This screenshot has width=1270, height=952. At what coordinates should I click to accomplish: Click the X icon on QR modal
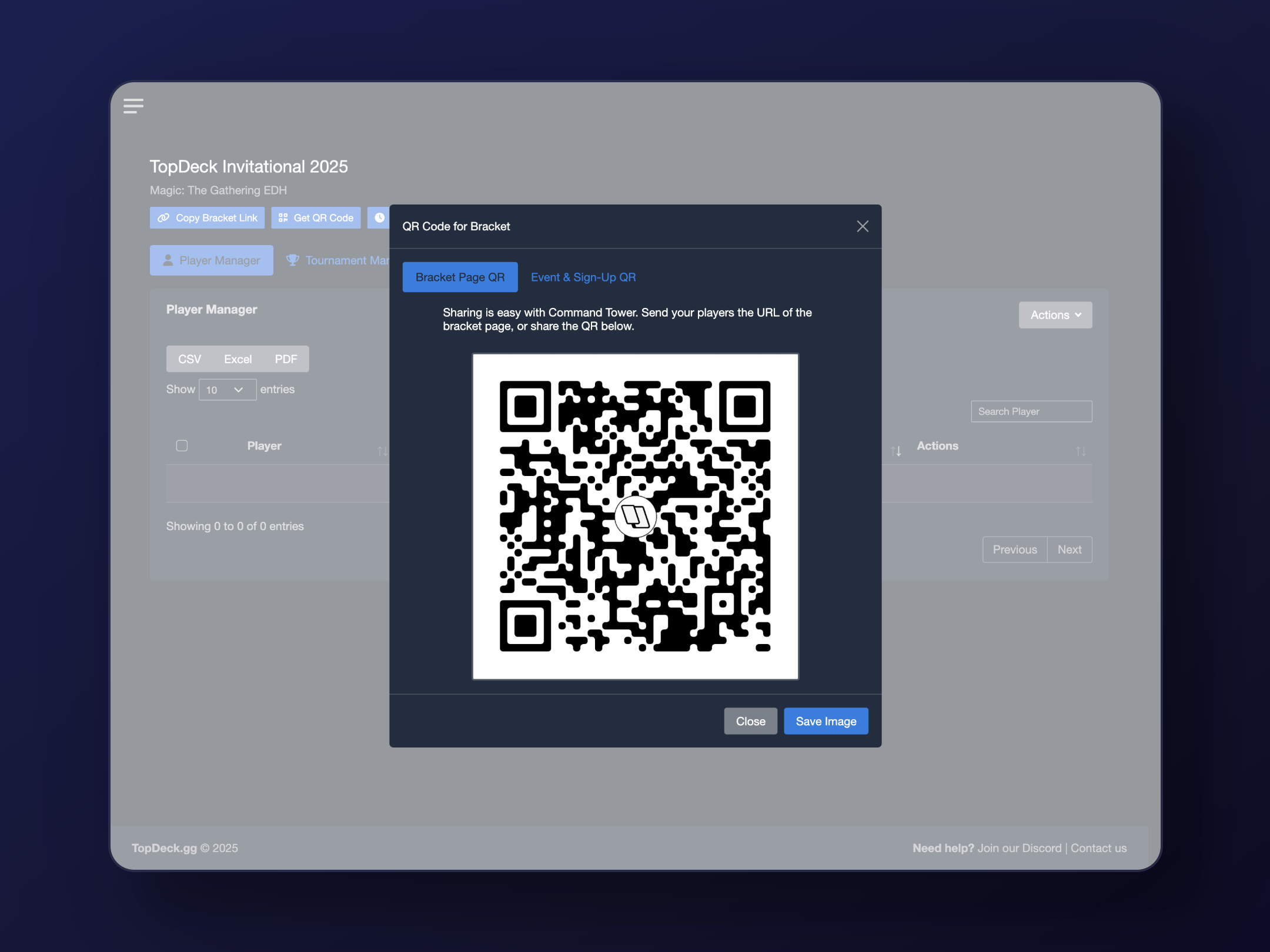[862, 226]
